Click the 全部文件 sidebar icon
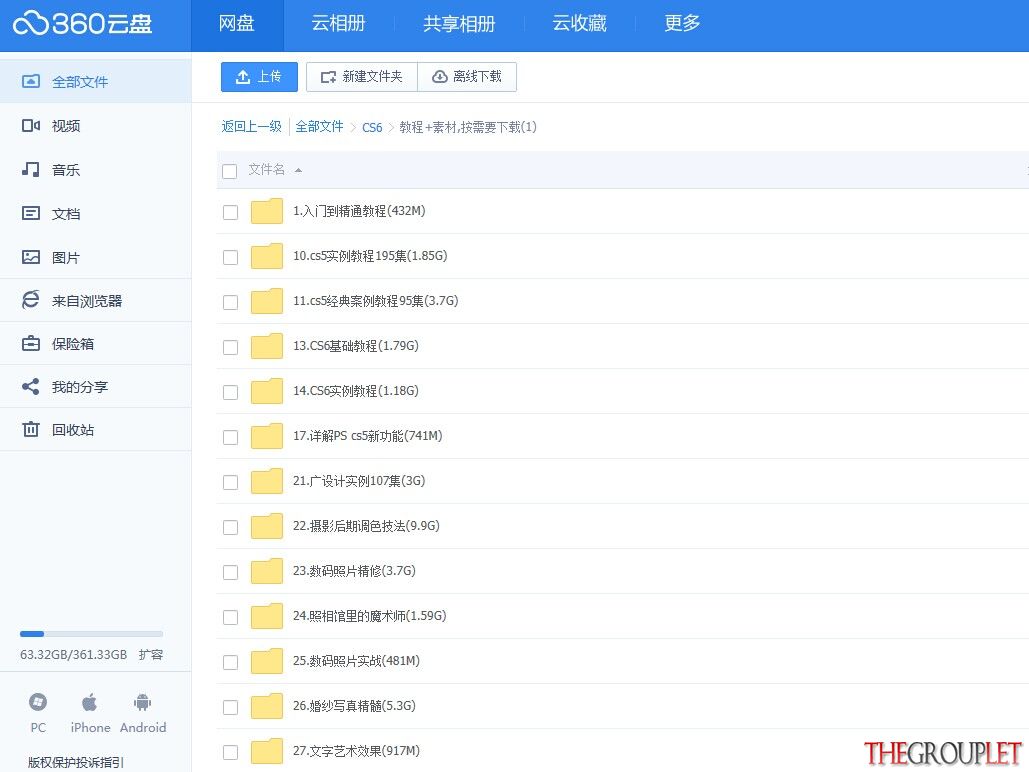Viewport: 1029px width, 772px height. tap(31, 81)
